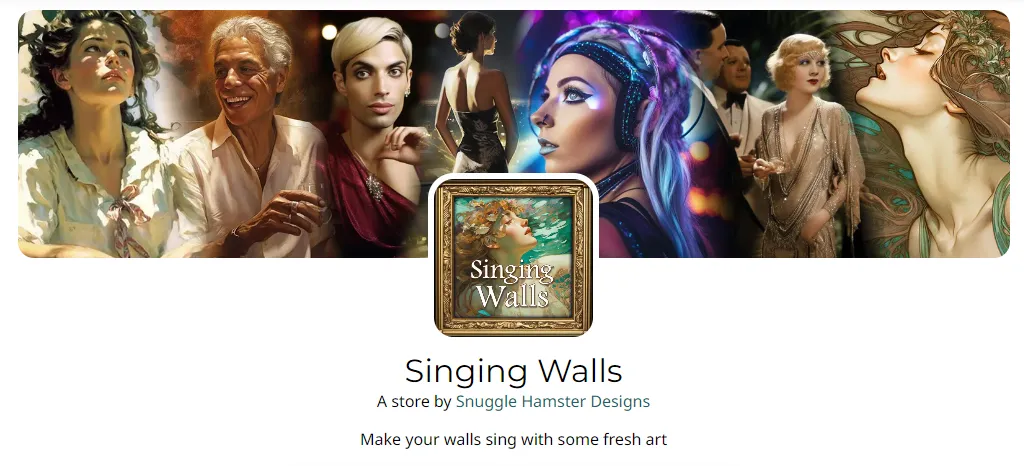Click the jeweled brooch on red garment
Image resolution: width=1024 pixels, height=466 pixels.
pyautogui.click(x=374, y=187)
